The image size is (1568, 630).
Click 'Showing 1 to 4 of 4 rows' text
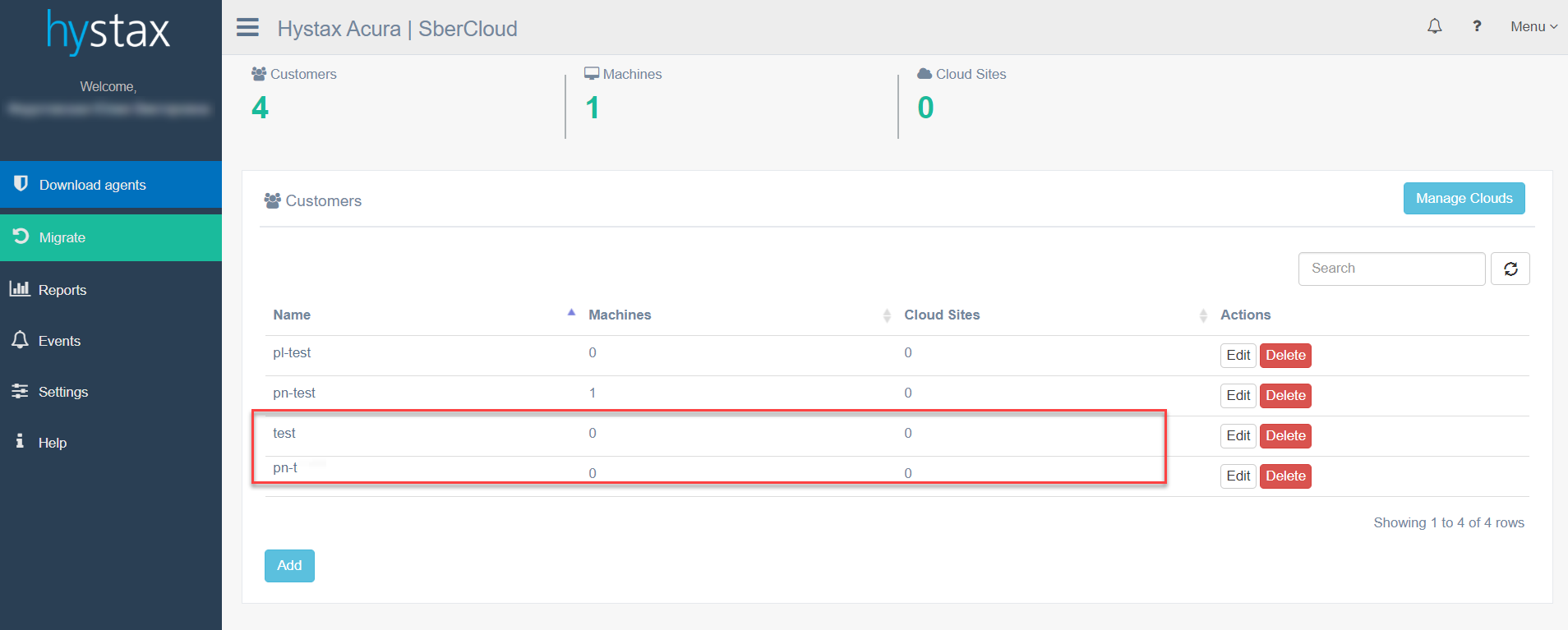1449,522
